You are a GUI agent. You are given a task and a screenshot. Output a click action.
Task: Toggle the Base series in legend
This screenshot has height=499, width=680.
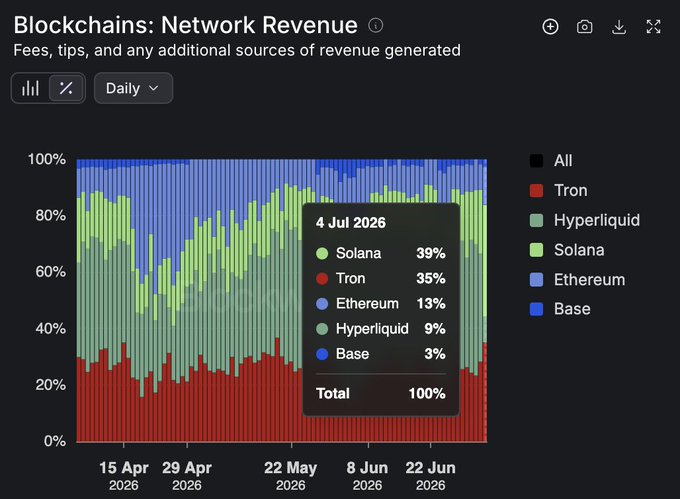(560, 309)
